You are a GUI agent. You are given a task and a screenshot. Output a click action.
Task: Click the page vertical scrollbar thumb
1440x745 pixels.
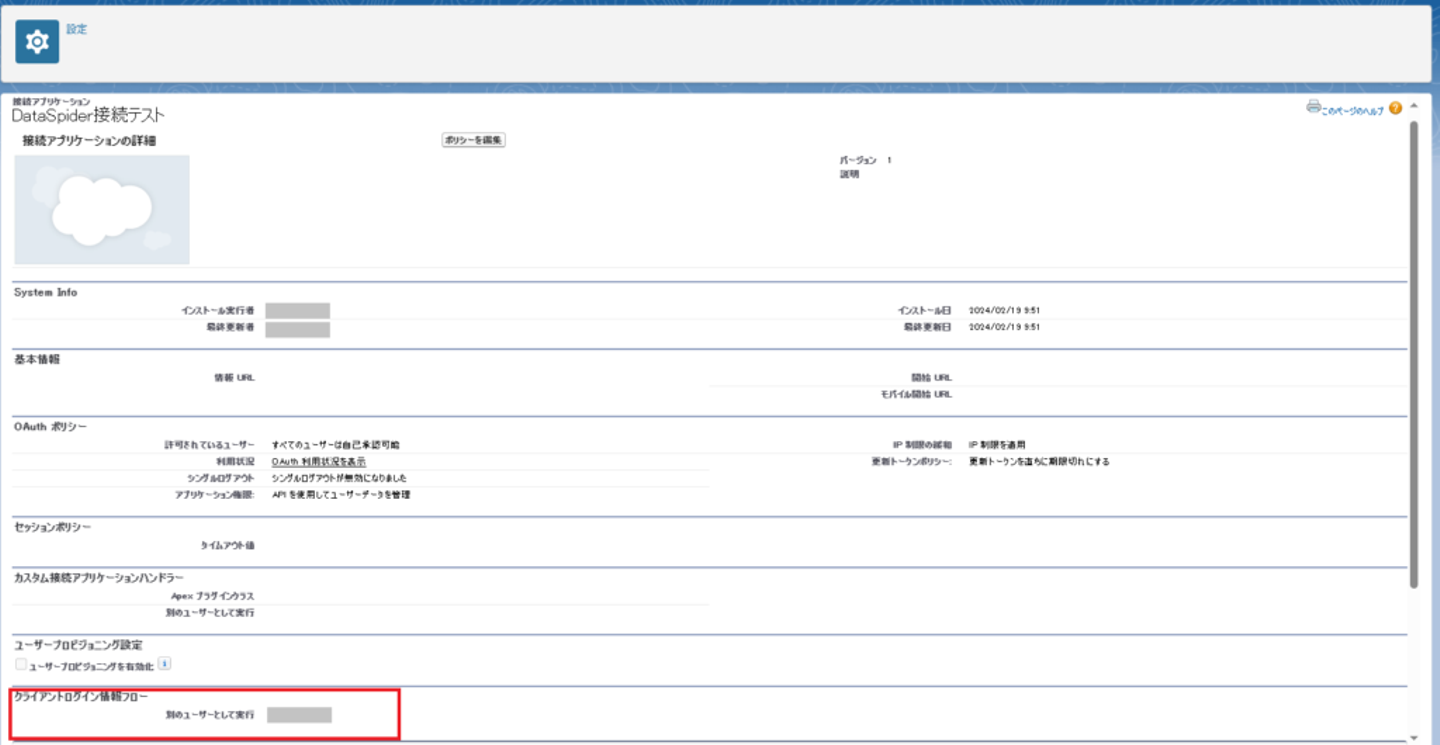[1413, 355]
